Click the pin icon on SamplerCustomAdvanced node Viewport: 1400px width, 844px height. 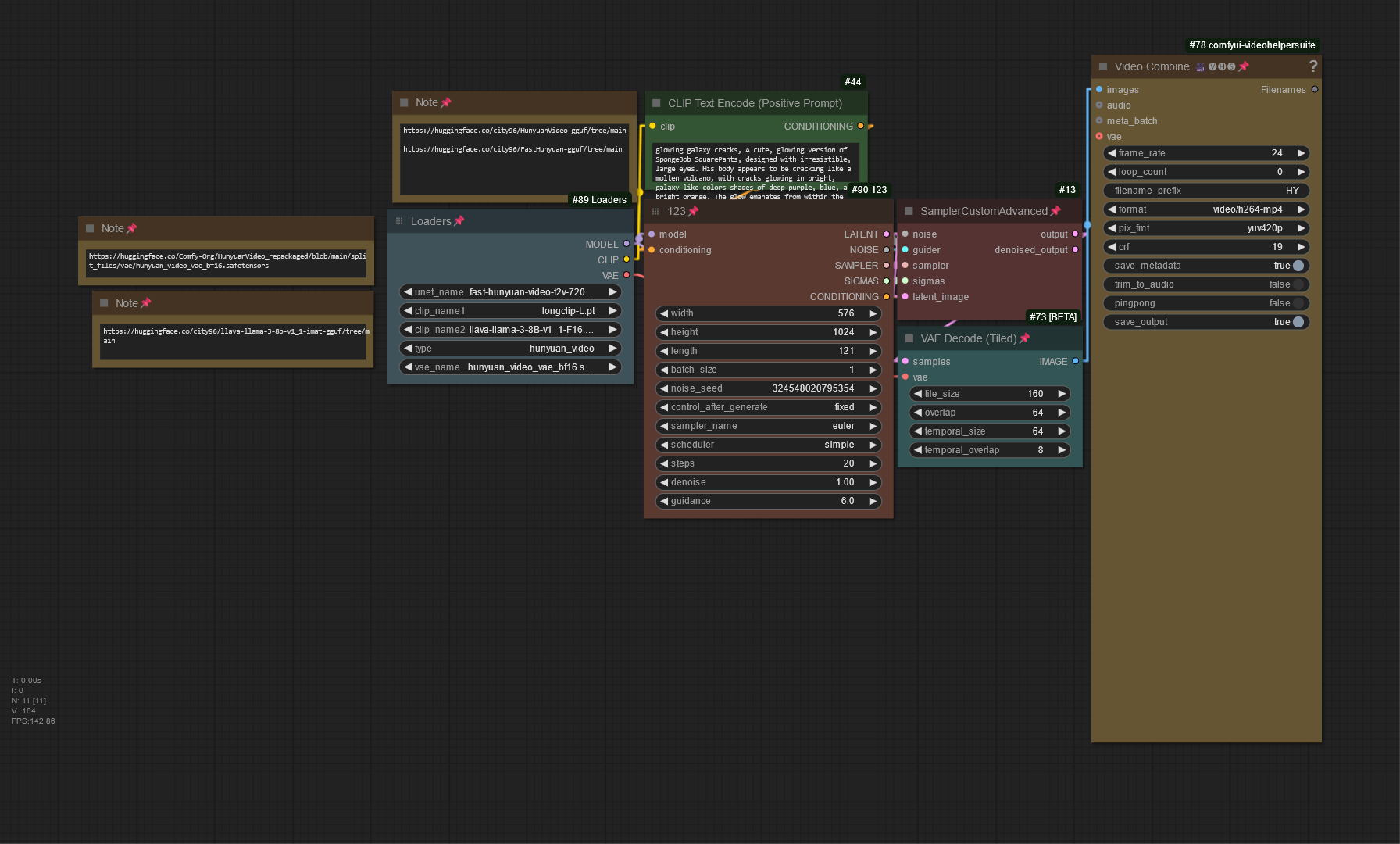(x=1055, y=211)
